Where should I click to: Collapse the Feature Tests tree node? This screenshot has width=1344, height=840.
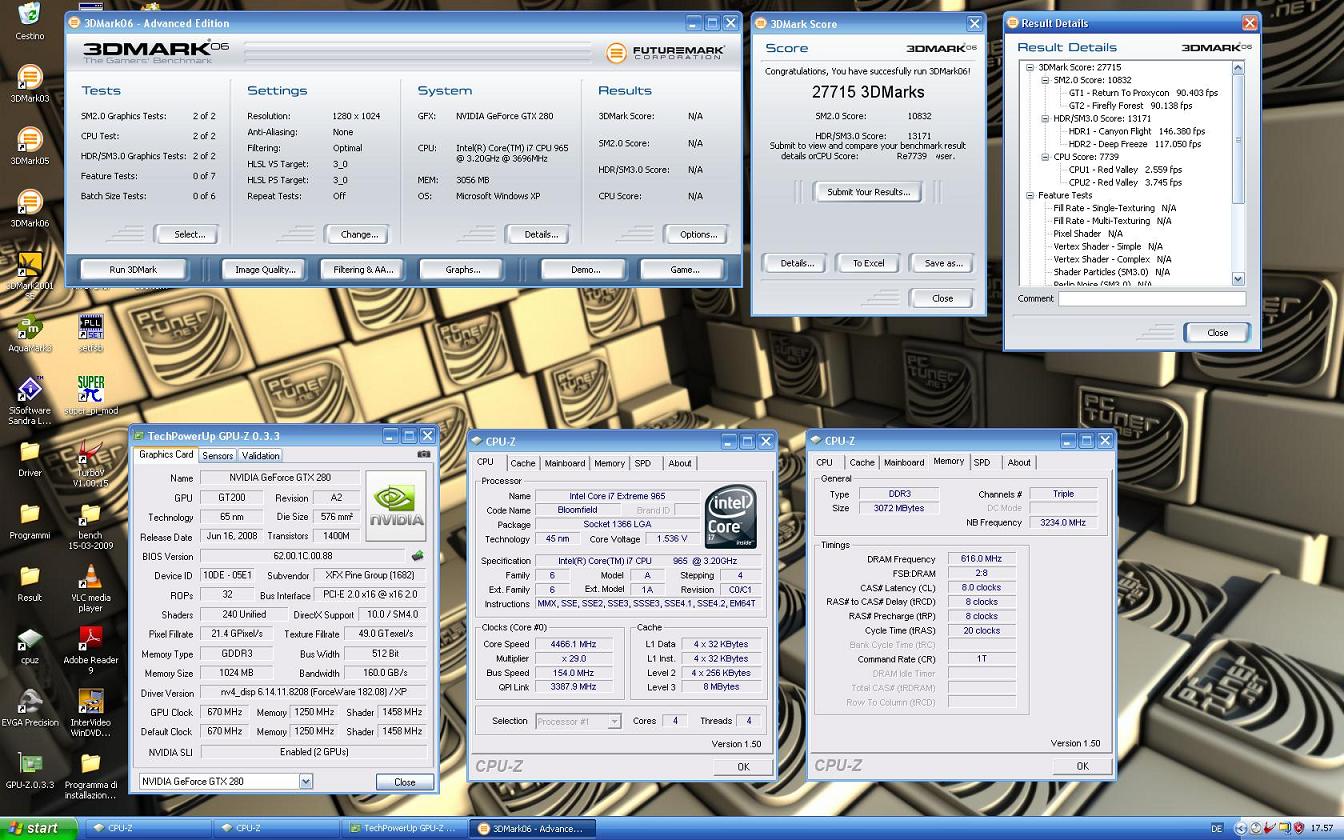coord(1030,195)
